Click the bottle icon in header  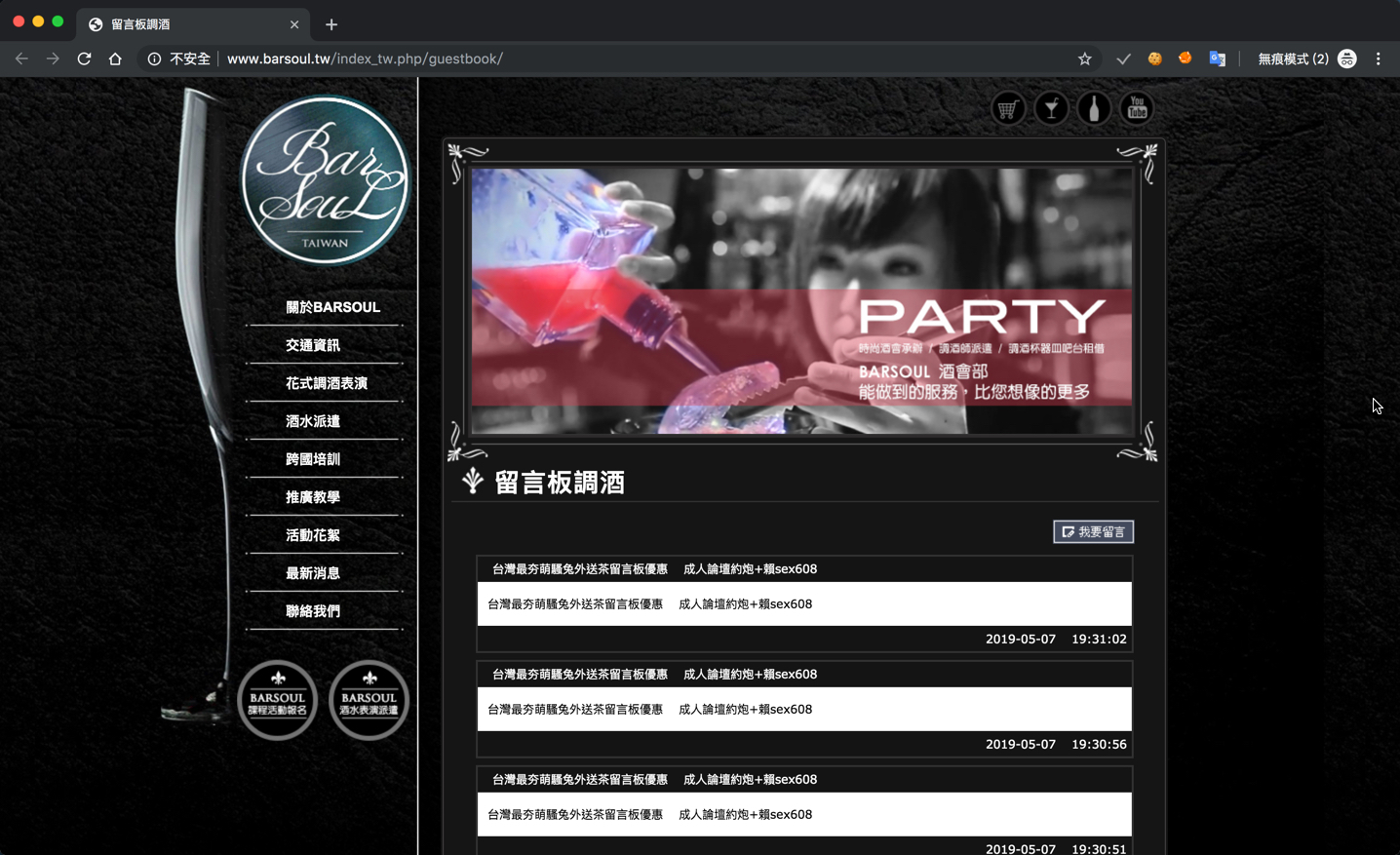pos(1094,109)
